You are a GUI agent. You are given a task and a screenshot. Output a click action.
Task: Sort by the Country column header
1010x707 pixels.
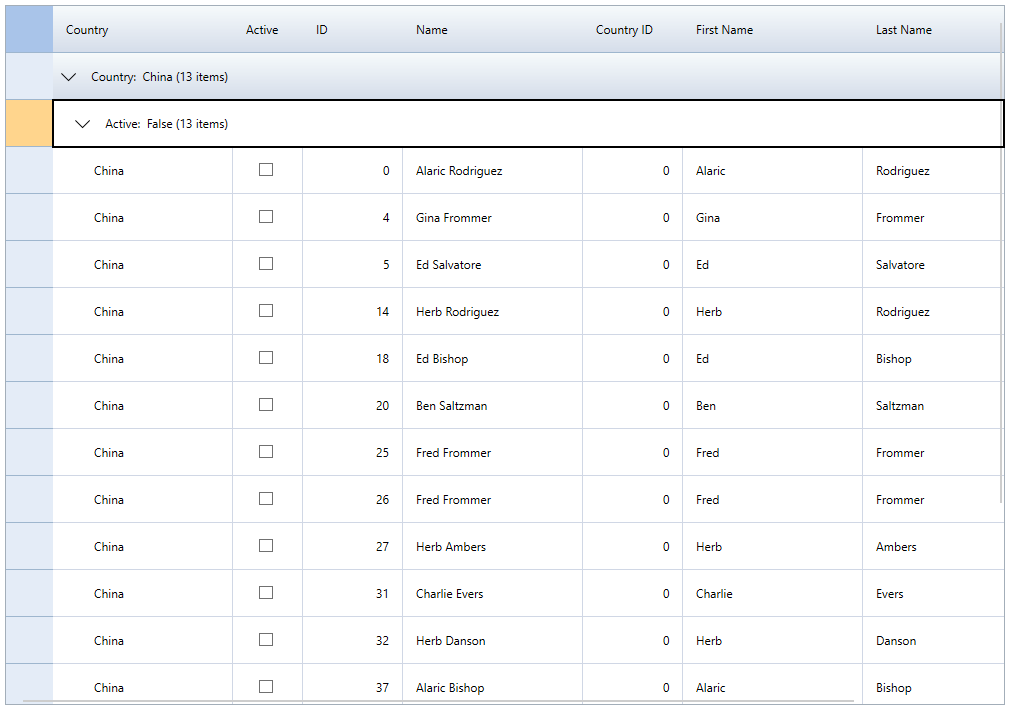[87, 30]
